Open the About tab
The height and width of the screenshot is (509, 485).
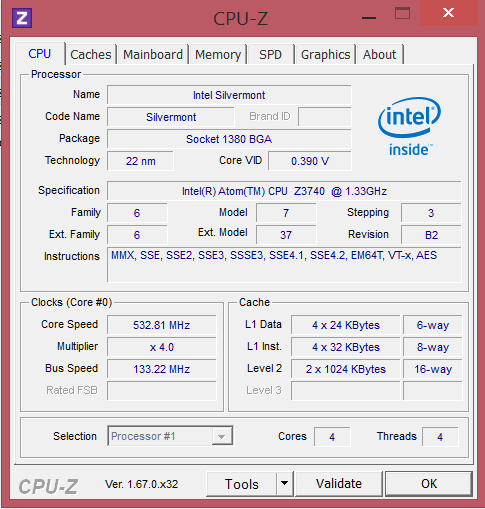tap(379, 54)
